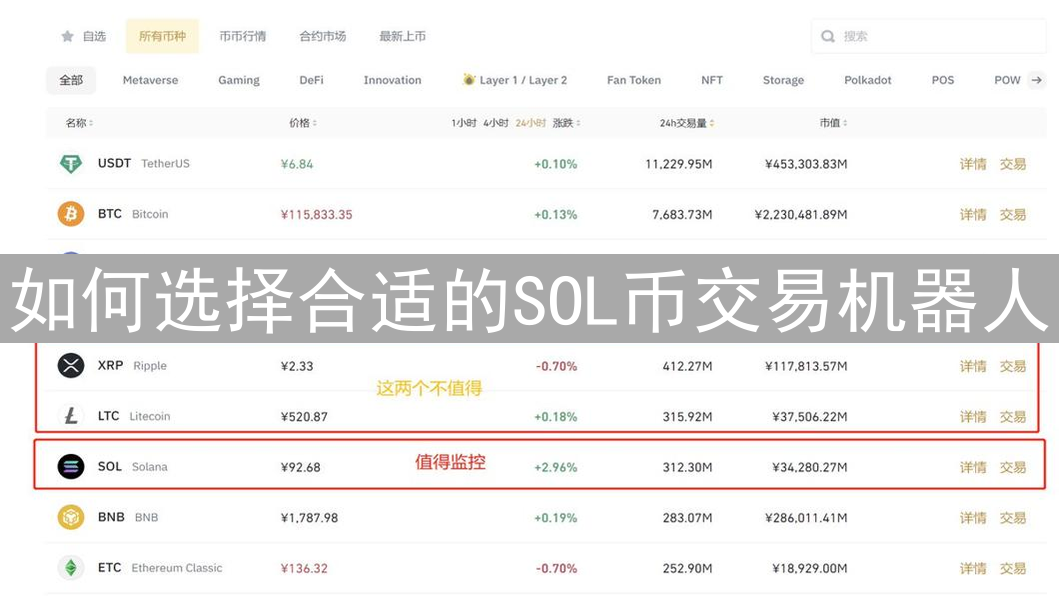Open 交易 for BNB row
This screenshot has width=1059, height=596.
1013,518
